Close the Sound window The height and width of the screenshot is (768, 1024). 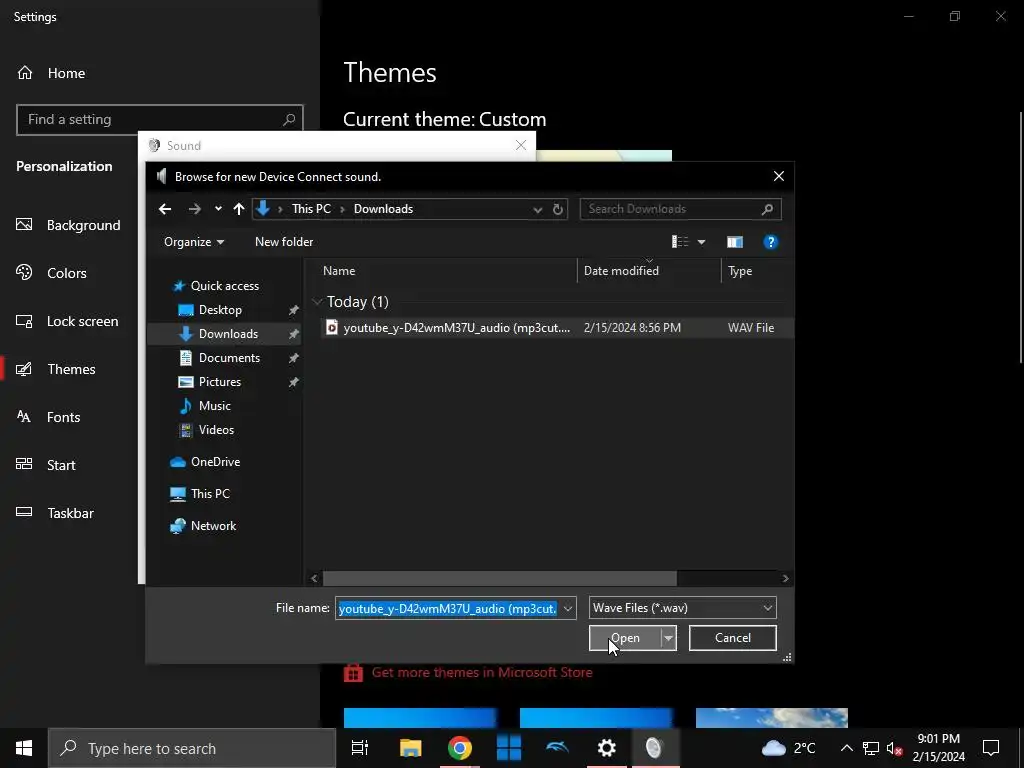(520, 145)
